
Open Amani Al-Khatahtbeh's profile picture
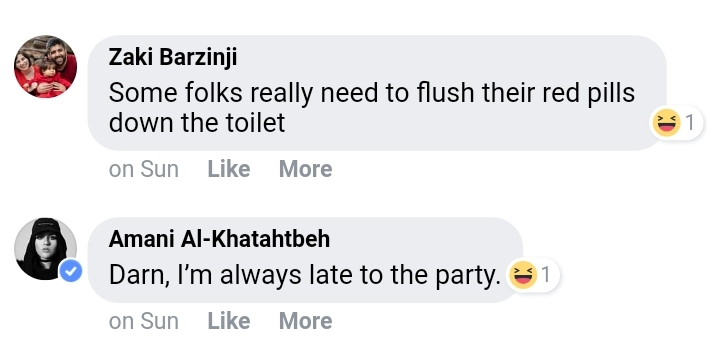pos(45,248)
